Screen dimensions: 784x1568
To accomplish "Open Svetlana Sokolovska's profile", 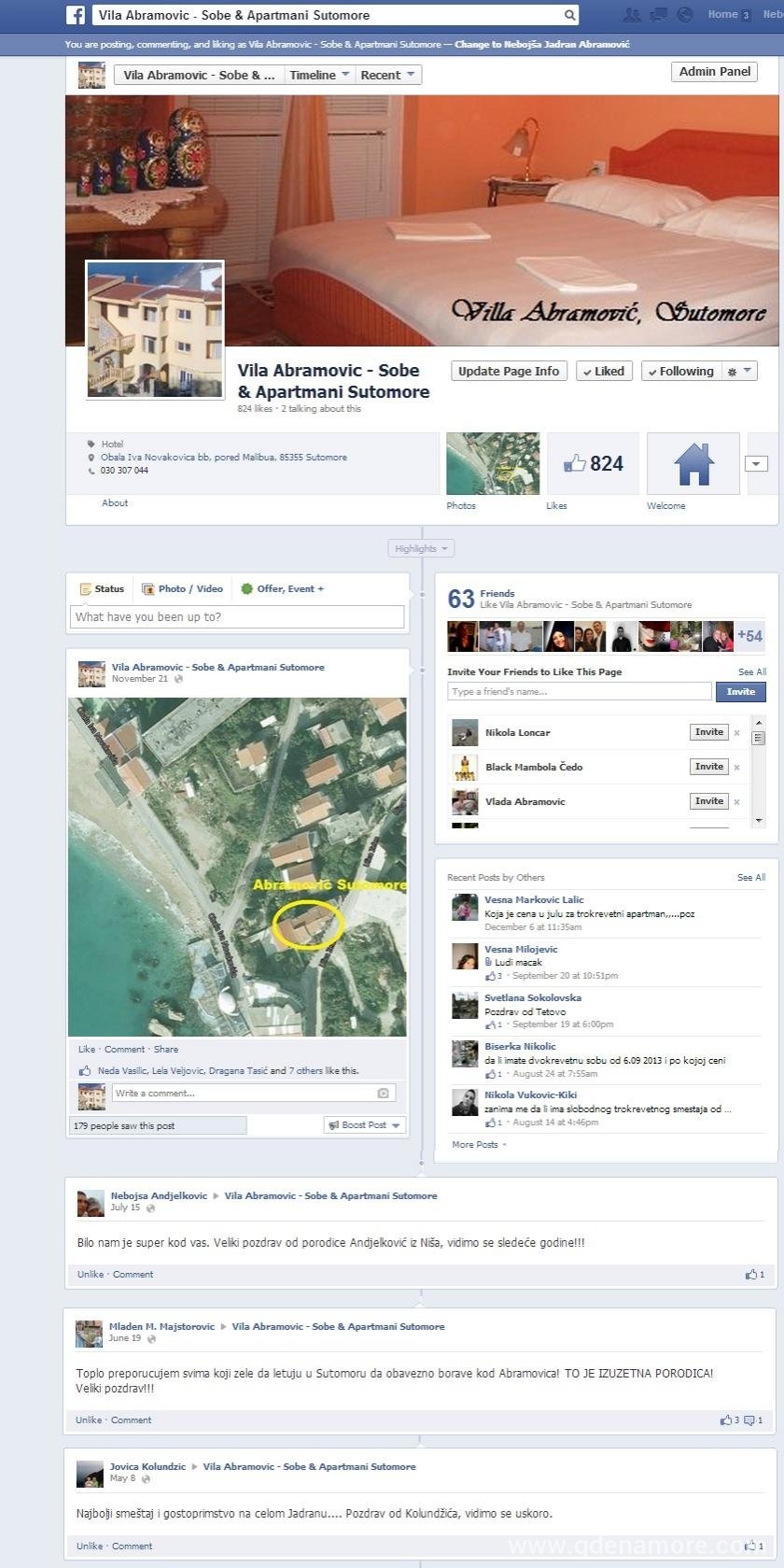I will tap(533, 998).
